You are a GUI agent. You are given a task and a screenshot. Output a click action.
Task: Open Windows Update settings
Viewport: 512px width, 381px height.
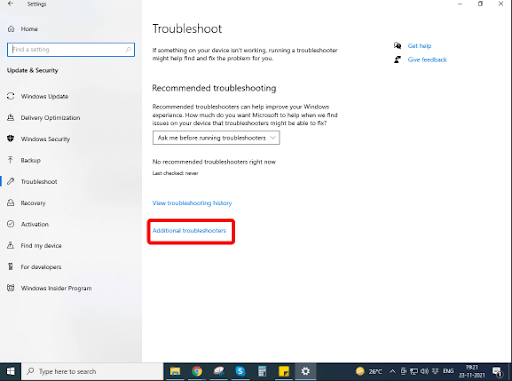click(44, 96)
